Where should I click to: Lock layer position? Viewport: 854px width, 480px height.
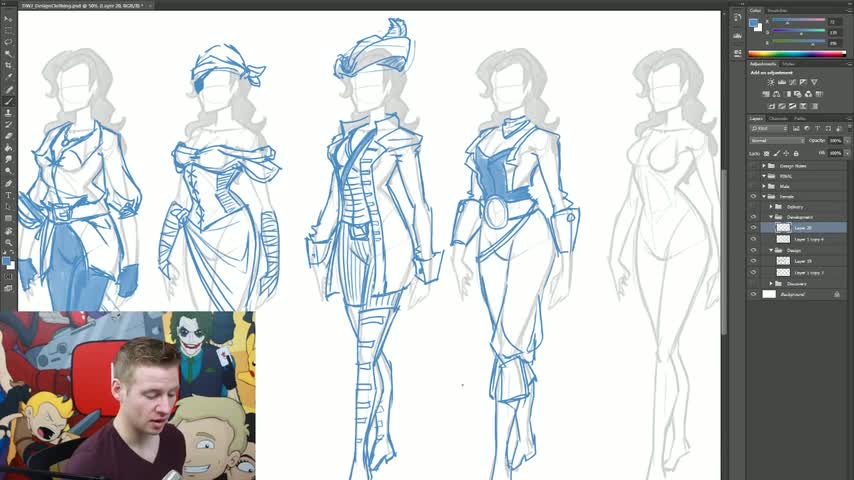point(786,154)
